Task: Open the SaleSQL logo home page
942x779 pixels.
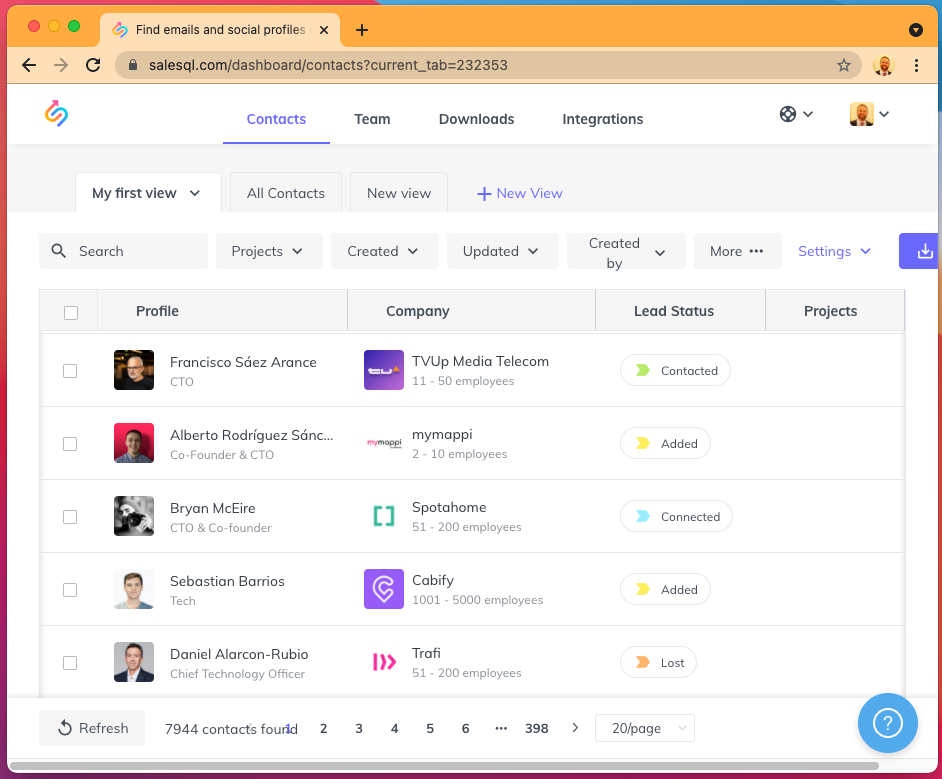Action: (x=55, y=113)
